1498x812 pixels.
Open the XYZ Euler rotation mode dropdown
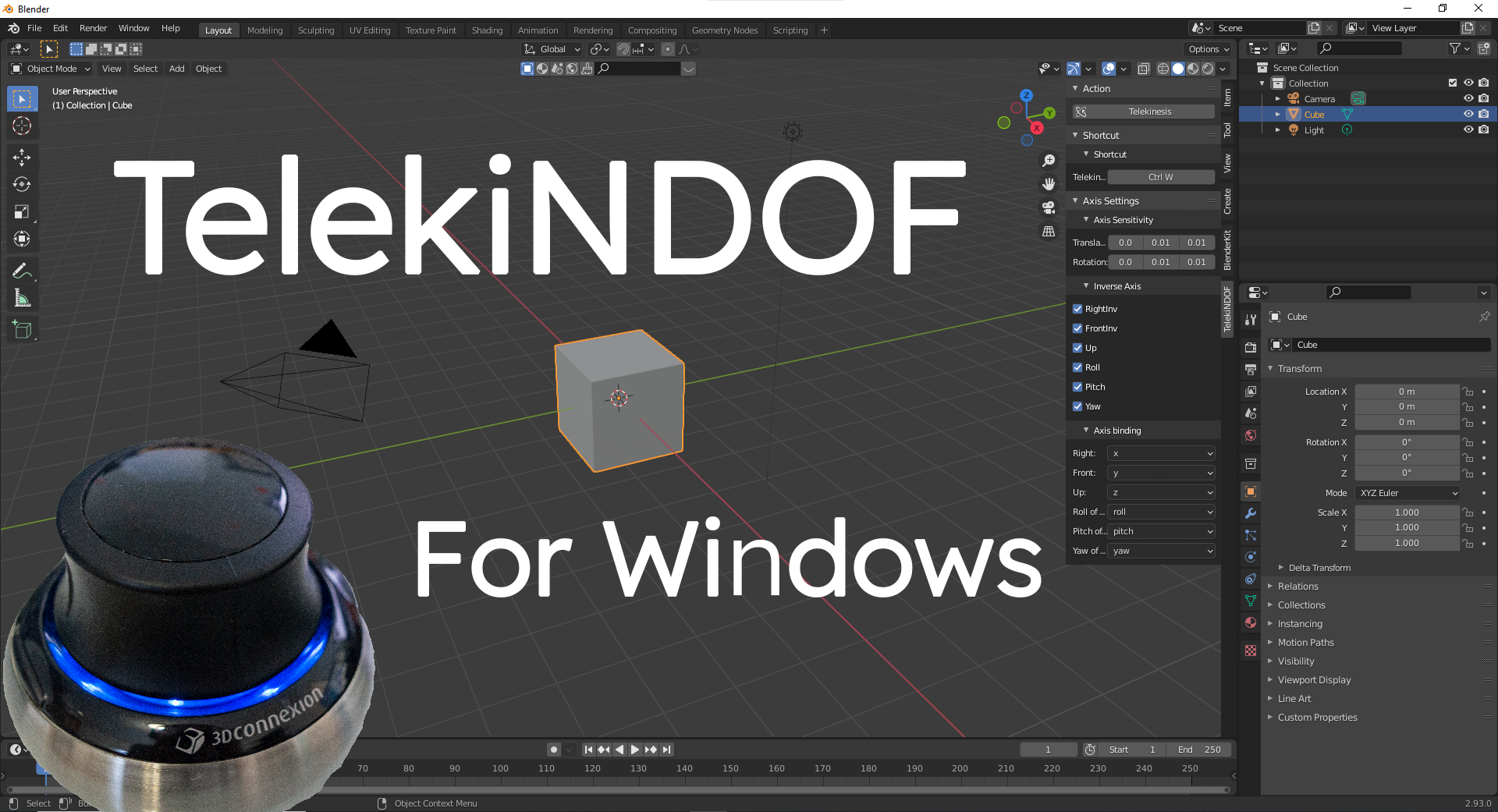[x=1407, y=492]
